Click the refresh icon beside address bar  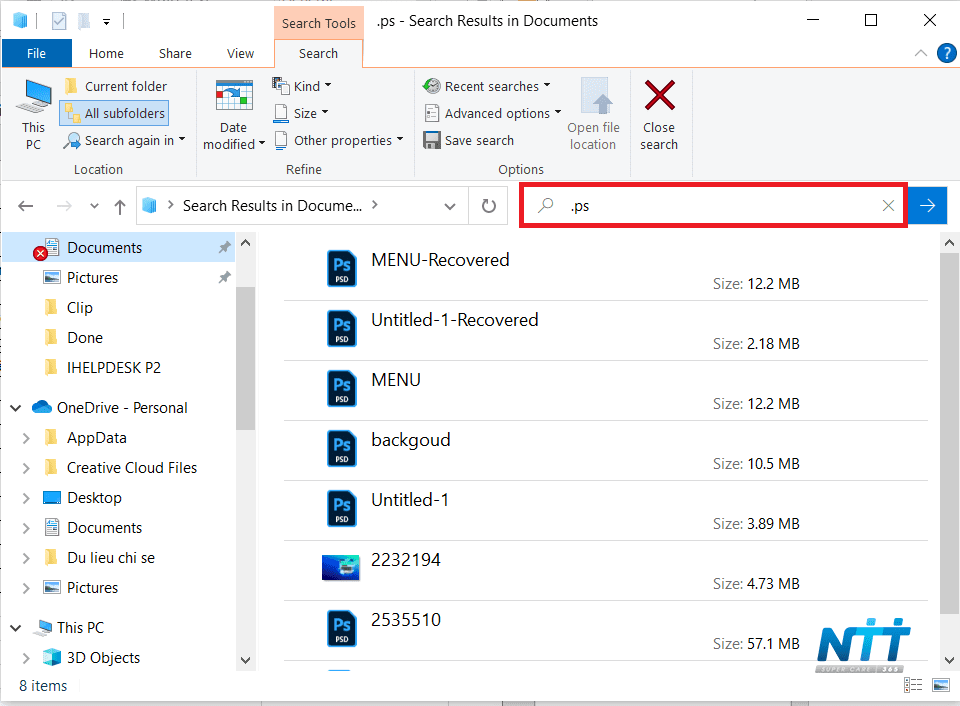point(488,206)
